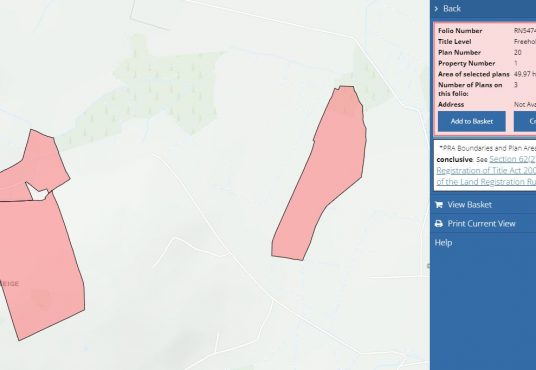Follow the Section 62(2) link
This screenshot has height=370, width=536.
pyautogui.click(x=512, y=159)
